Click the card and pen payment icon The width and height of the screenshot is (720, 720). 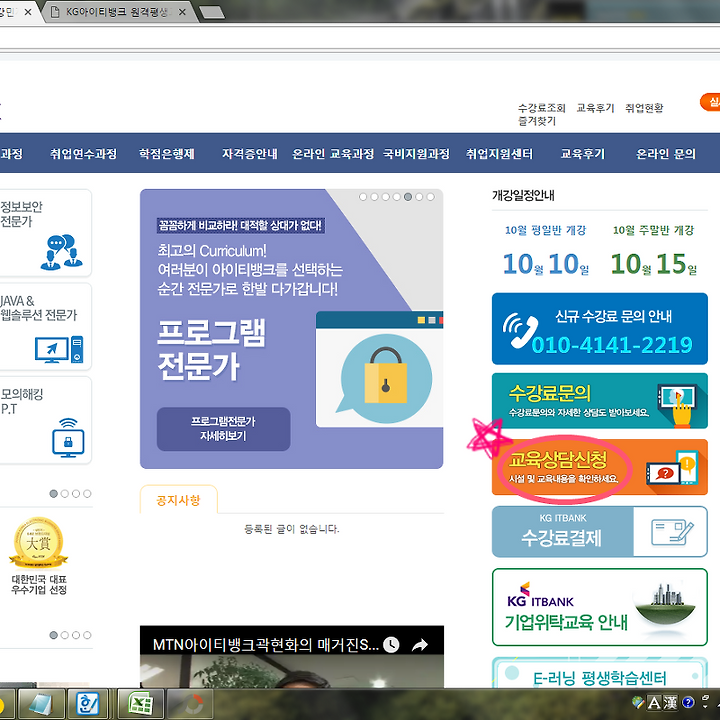click(672, 532)
